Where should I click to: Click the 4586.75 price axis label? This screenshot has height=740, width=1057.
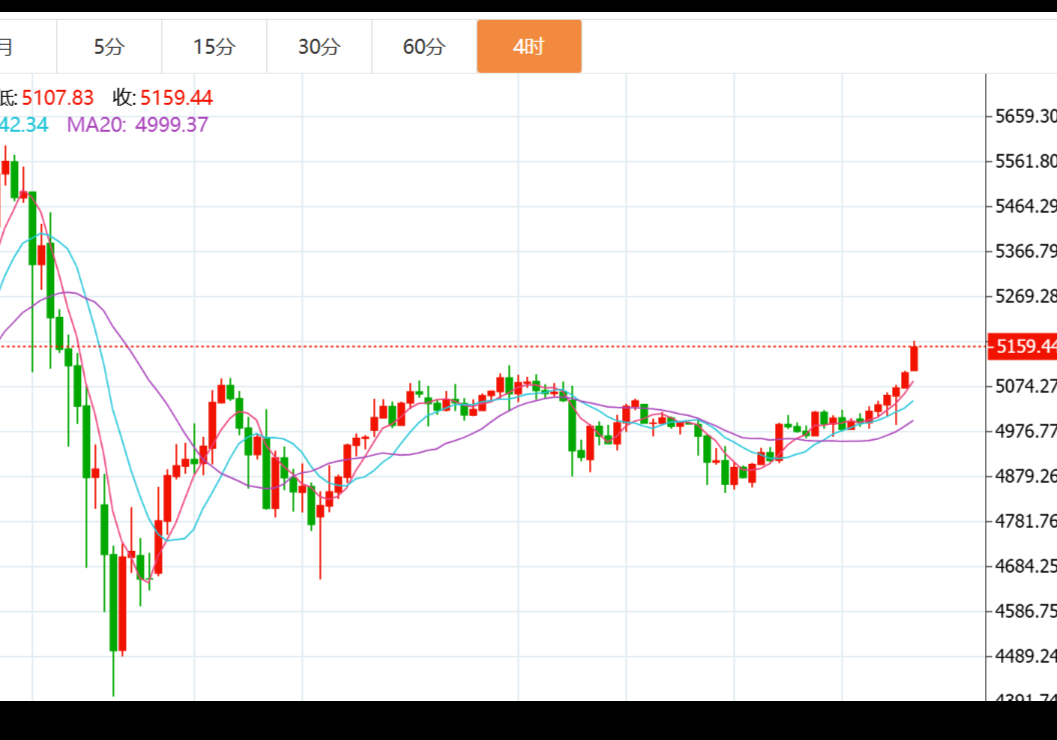[x=1025, y=611]
